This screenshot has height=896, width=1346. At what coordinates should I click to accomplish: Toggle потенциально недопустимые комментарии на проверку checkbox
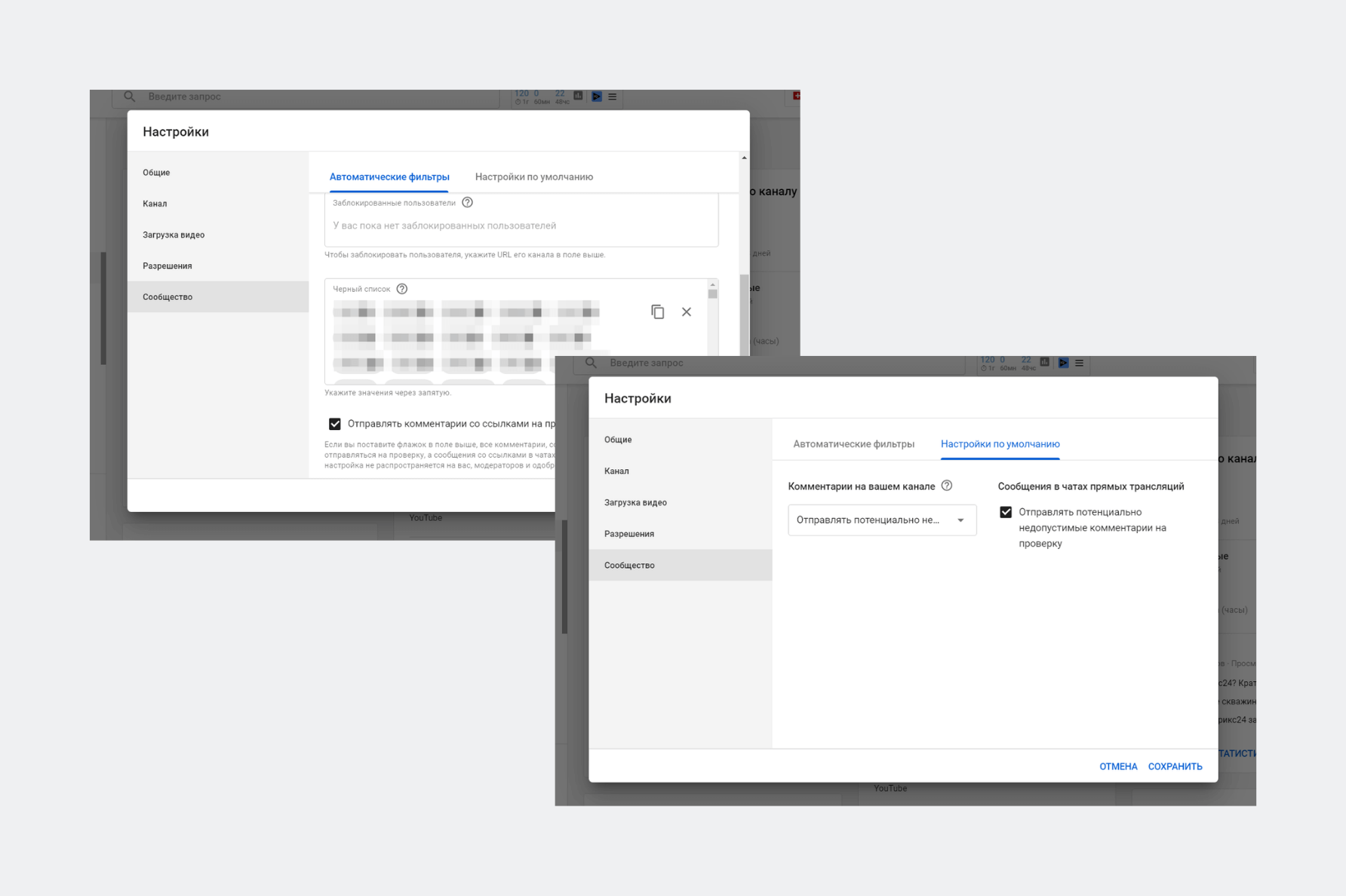click(x=1006, y=512)
